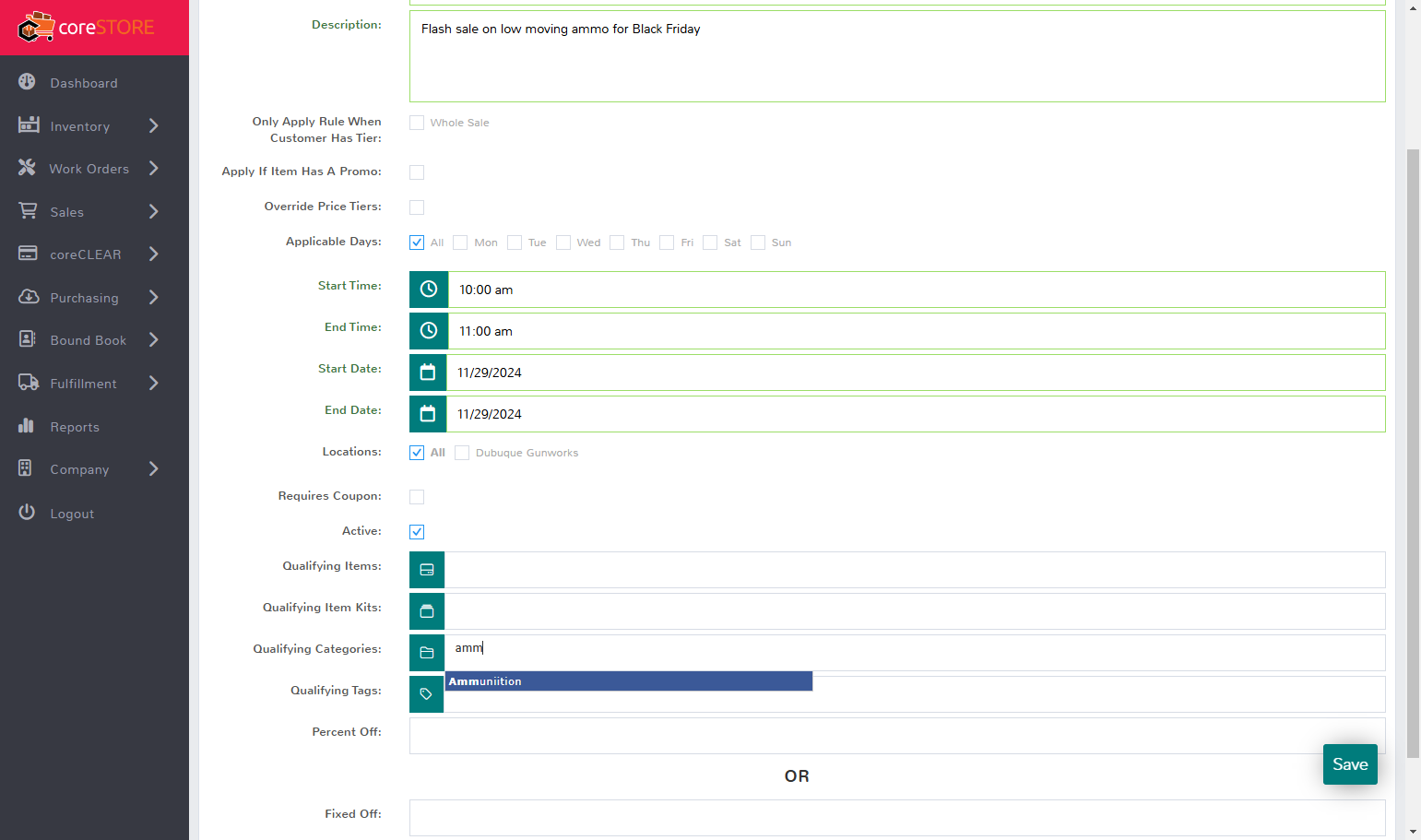
Task: Toggle the Requires Coupon checkbox
Action: (417, 497)
